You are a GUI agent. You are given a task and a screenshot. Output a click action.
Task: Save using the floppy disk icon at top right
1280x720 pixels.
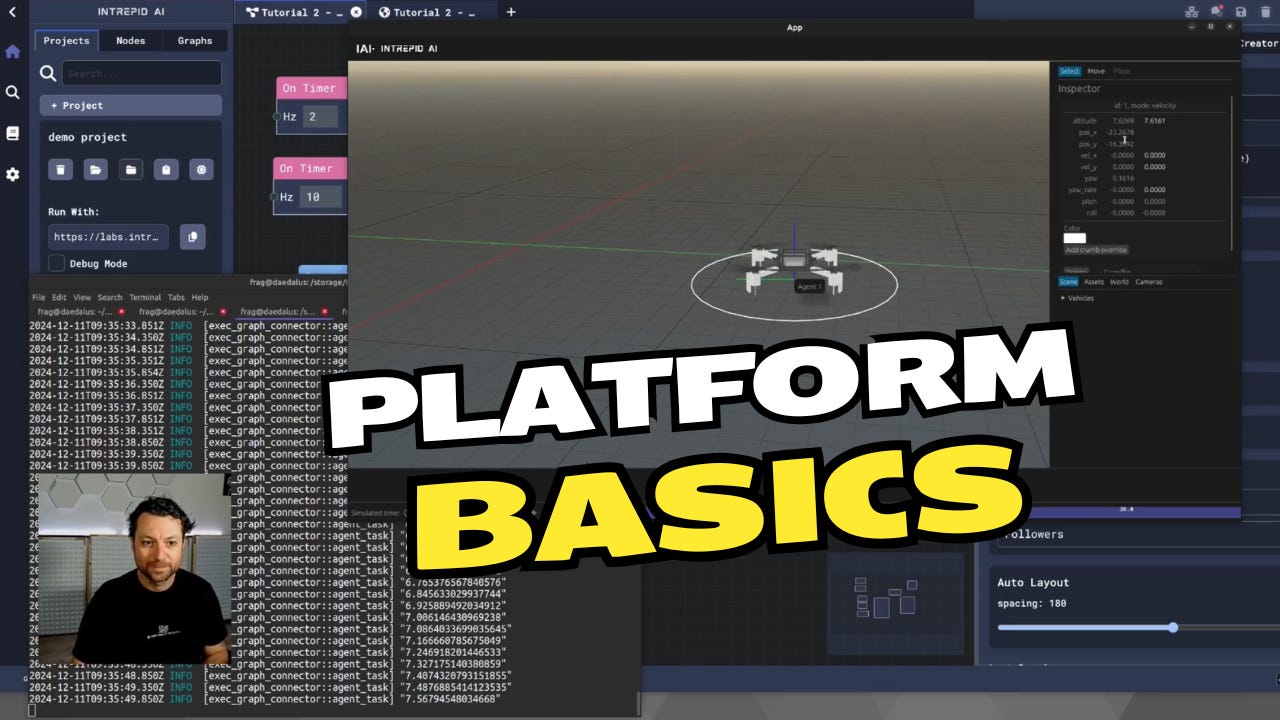click(x=1241, y=12)
